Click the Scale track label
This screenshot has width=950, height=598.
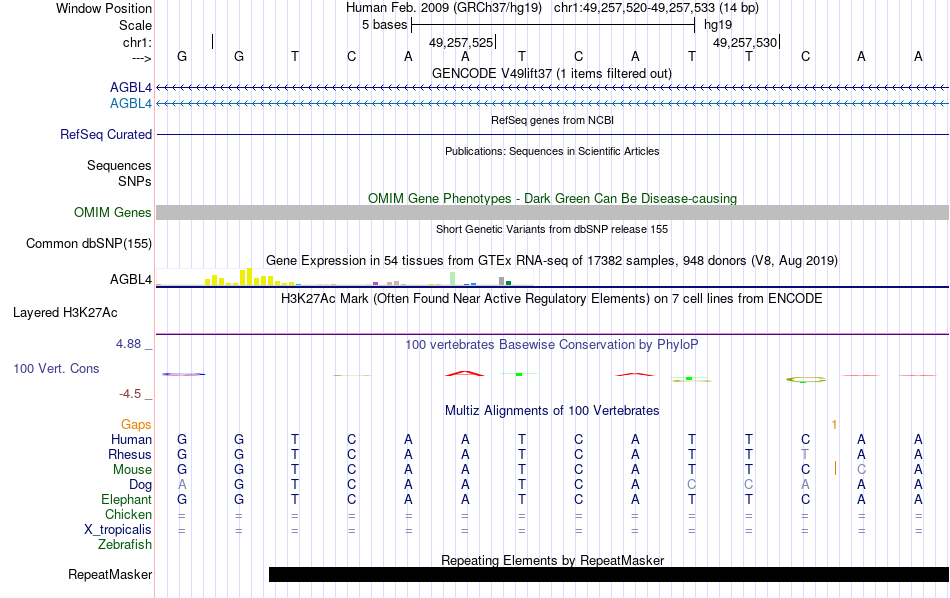[135, 25]
